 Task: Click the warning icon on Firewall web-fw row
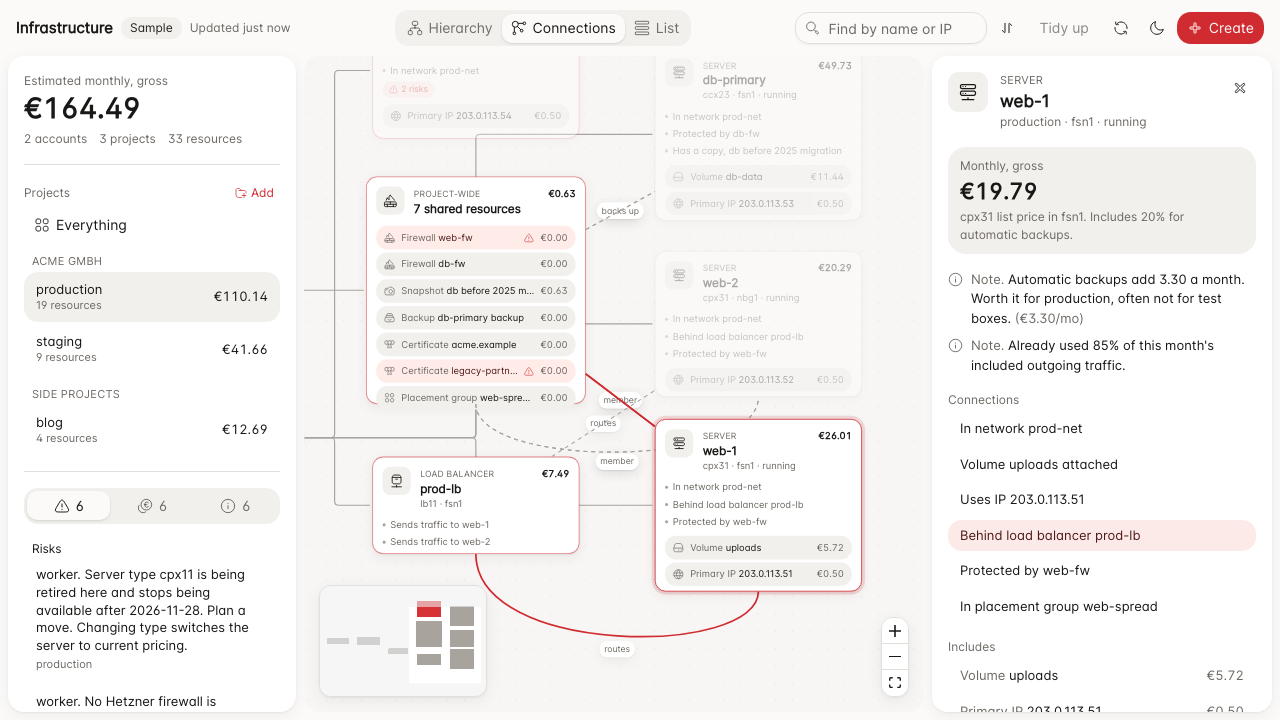(x=529, y=238)
